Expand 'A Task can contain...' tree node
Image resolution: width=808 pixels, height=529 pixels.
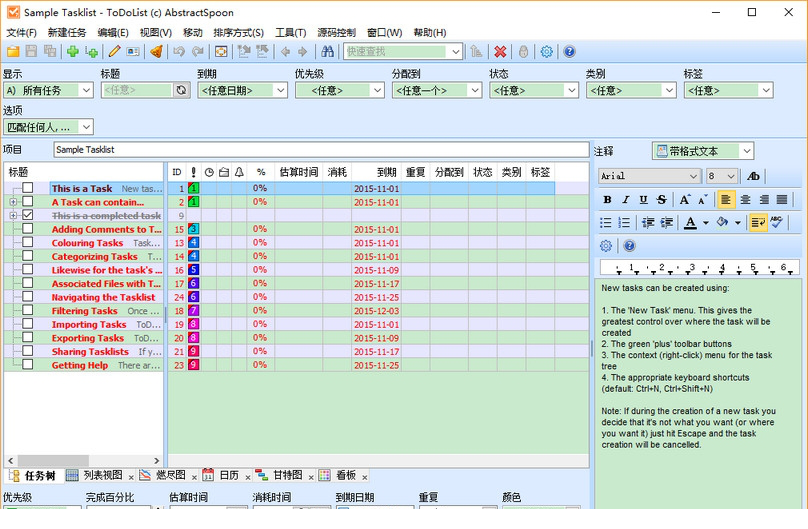click(13, 202)
